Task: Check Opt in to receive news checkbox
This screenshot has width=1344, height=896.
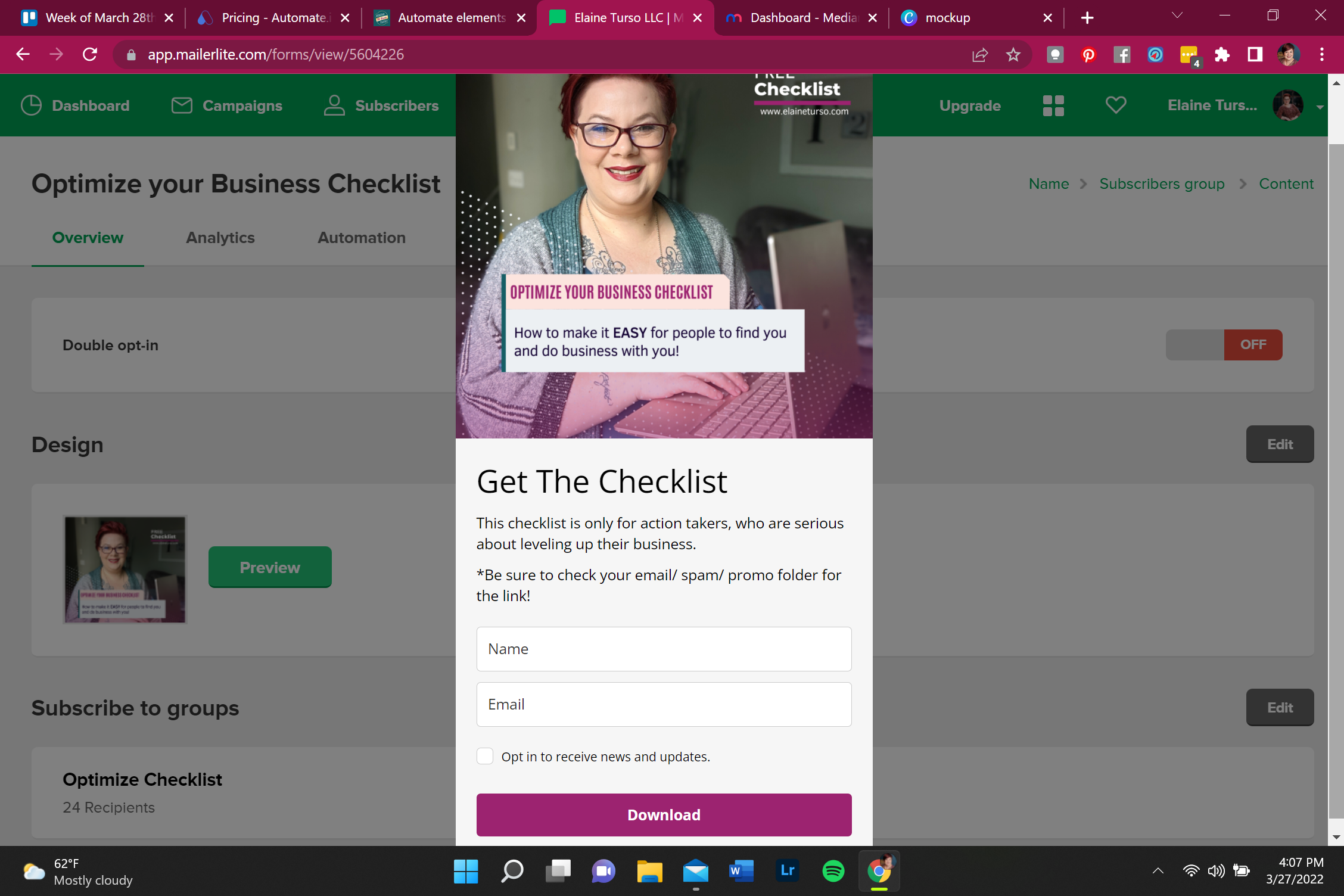Action: [x=485, y=756]
